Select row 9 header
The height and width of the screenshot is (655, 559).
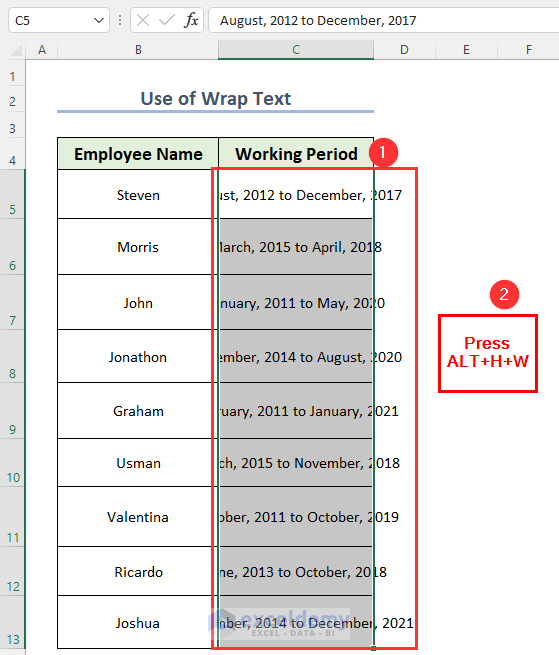[x=13, y=410]
